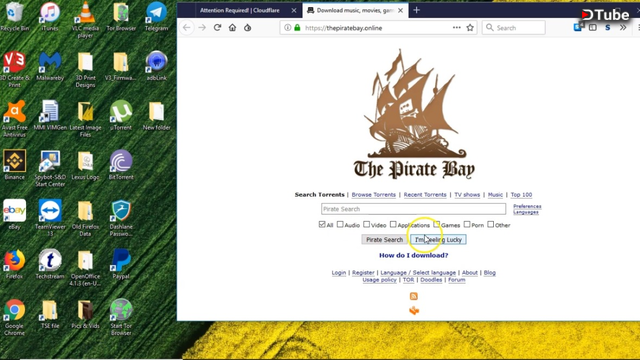This screenshot has height=360, width=640.
Task: Open 3D Create & Print shortcut
Action: (14, 69)
